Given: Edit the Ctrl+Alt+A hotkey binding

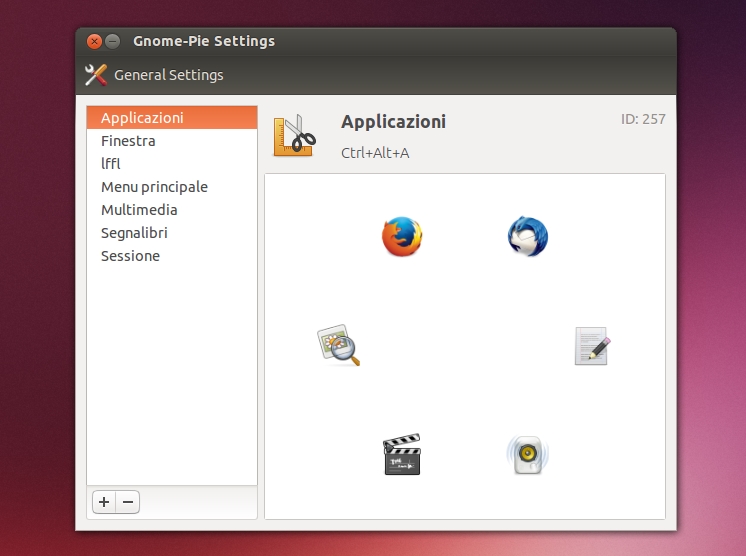Looking at the screenshot, I should 375,153.
